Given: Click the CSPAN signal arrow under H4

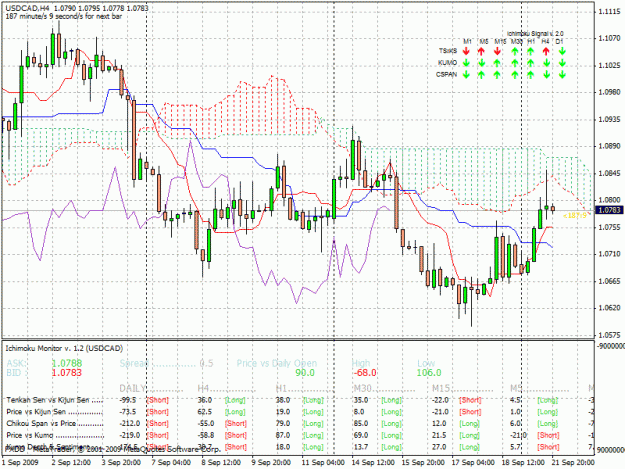Looking at the screenshot, I should click(546, 75).
